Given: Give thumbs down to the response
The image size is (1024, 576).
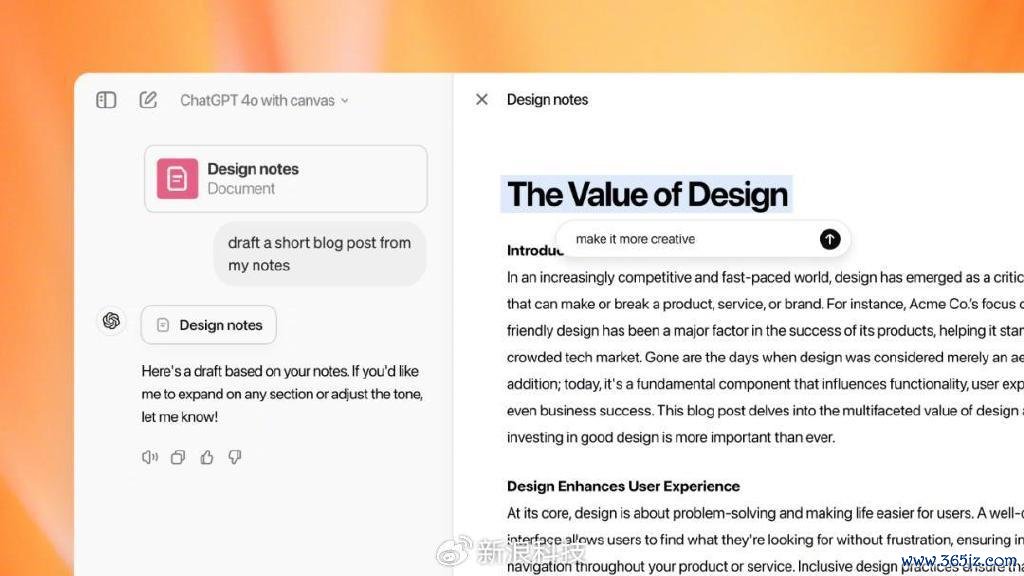Looking at the screenshot, I should [234, 457].
